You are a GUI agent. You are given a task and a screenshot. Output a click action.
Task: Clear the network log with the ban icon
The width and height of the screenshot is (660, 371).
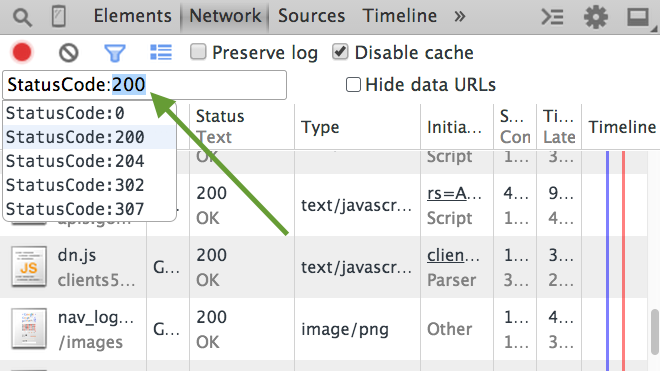69,53
